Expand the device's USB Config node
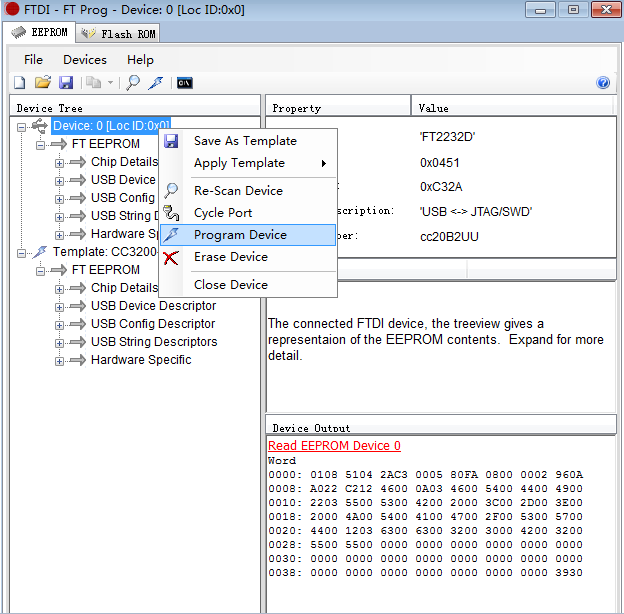 [x=59, y=199]
